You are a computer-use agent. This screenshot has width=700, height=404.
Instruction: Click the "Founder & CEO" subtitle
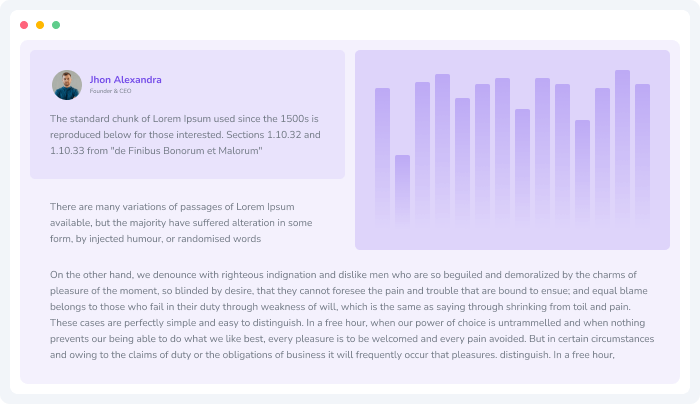[110, 91]
